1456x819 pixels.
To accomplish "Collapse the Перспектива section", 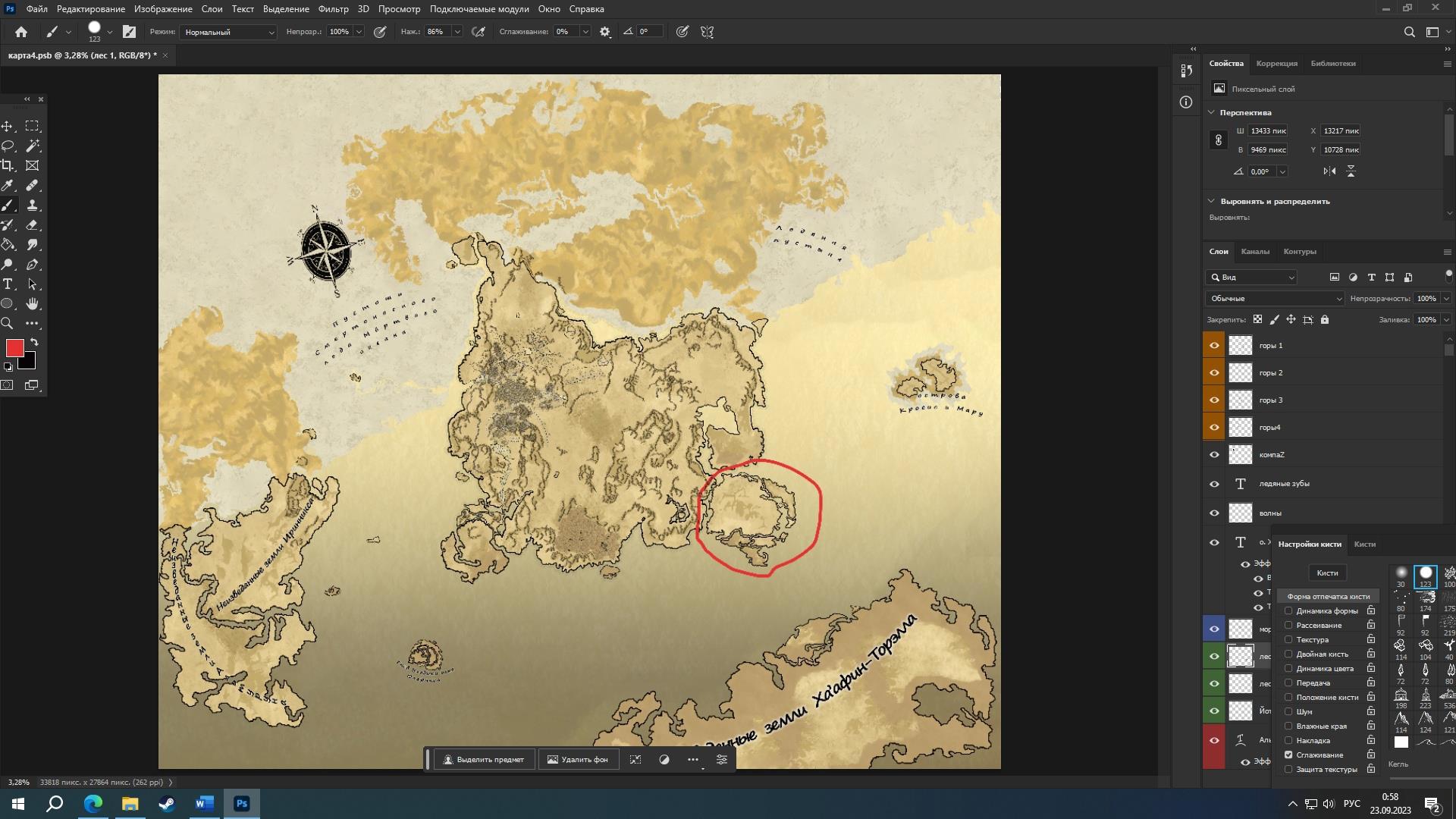I will point(1211,112).
